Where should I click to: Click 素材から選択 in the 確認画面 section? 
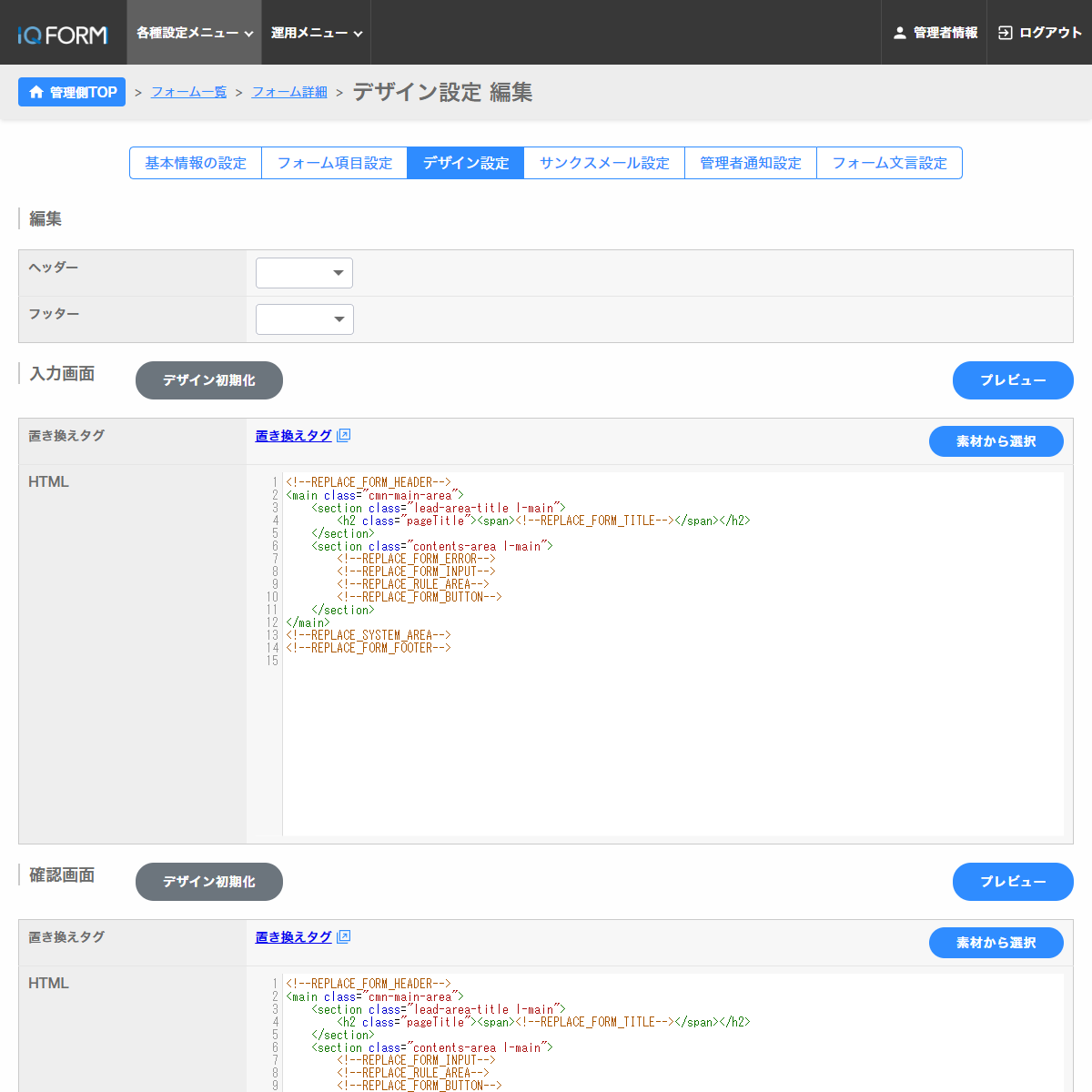click(x=996, y=943)
